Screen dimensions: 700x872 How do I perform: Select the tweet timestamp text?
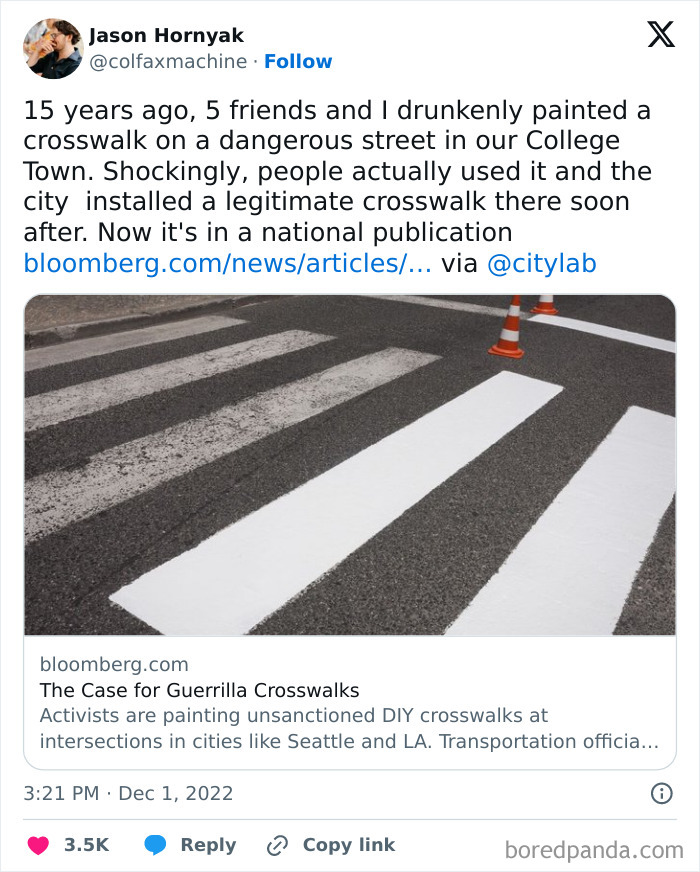point(127,792)
